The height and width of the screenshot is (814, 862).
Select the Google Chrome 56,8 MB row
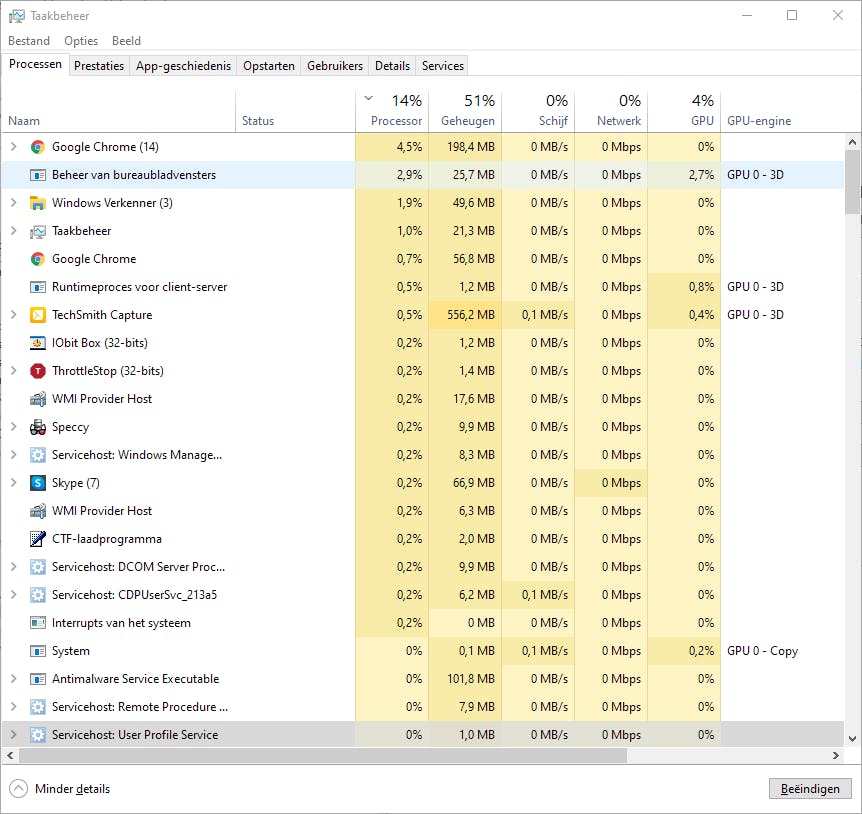pos(423,259)
